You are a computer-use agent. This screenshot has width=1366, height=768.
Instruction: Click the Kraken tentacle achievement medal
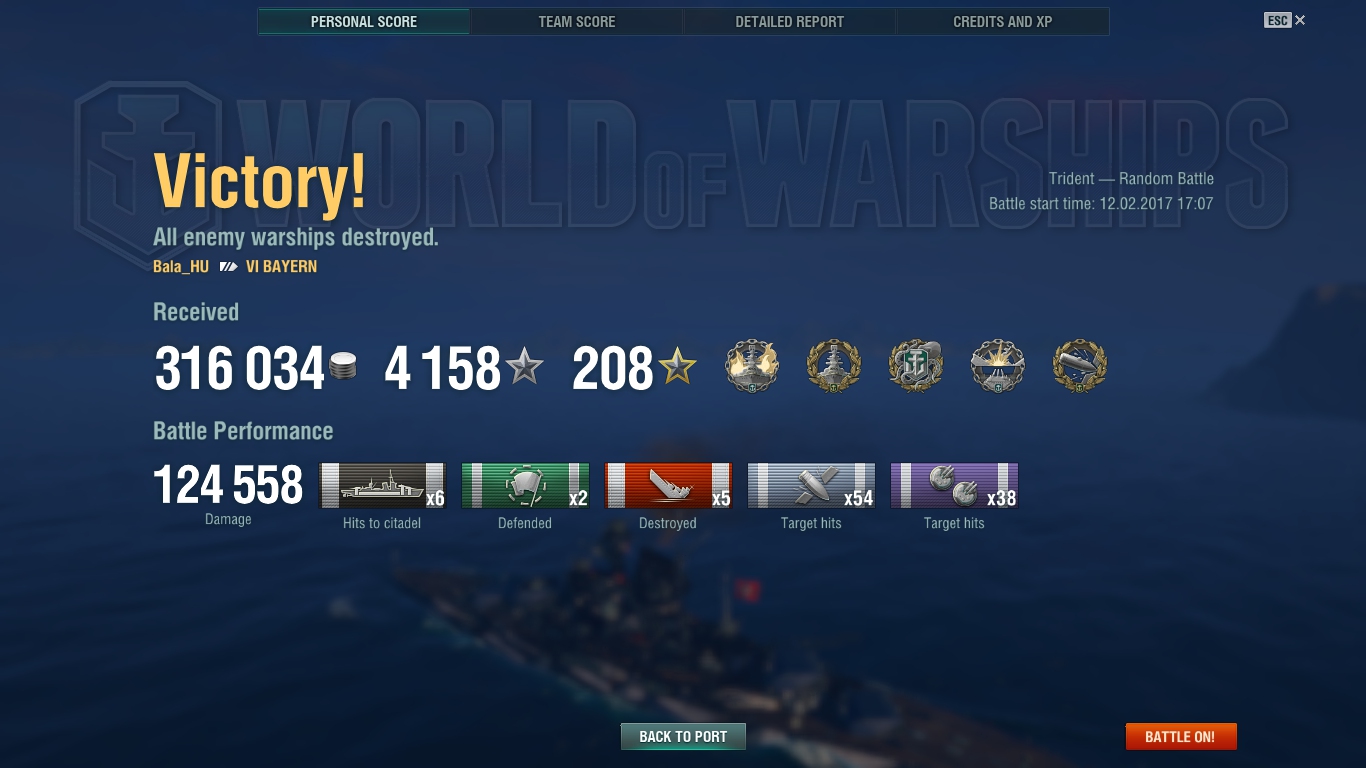pos(916,366)
